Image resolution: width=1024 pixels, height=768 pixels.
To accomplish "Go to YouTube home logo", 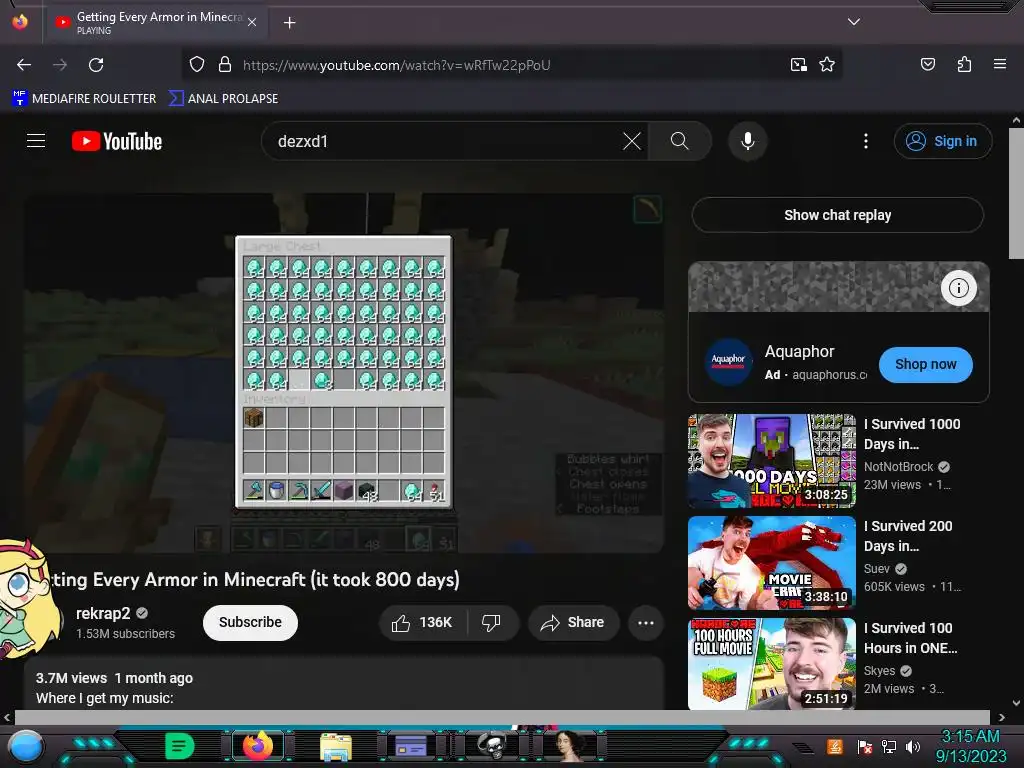I will (x=117, y=141).
